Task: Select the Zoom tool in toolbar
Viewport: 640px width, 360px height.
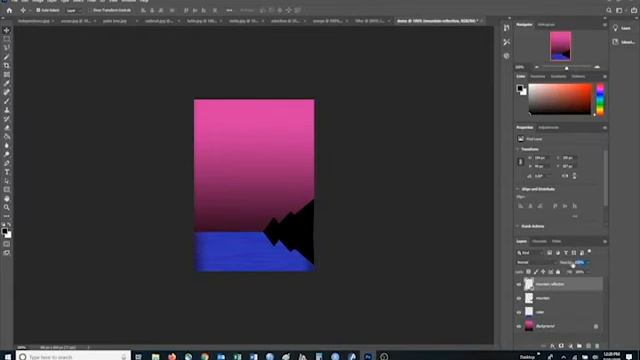Action: (7, 207)
